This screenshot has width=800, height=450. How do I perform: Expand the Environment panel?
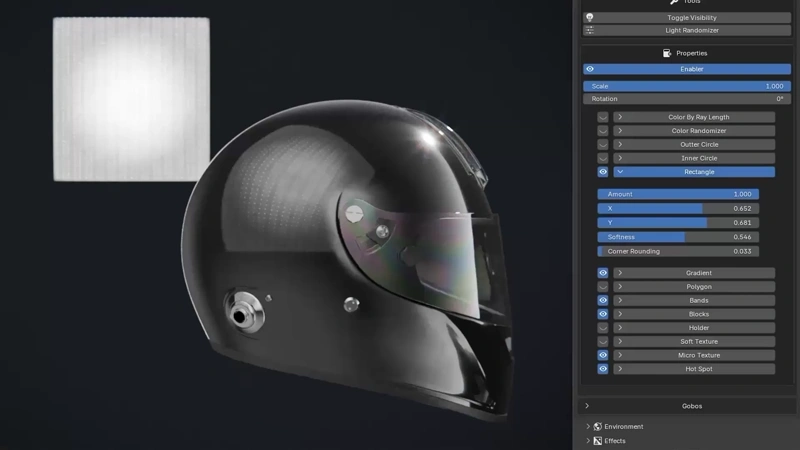588,427
